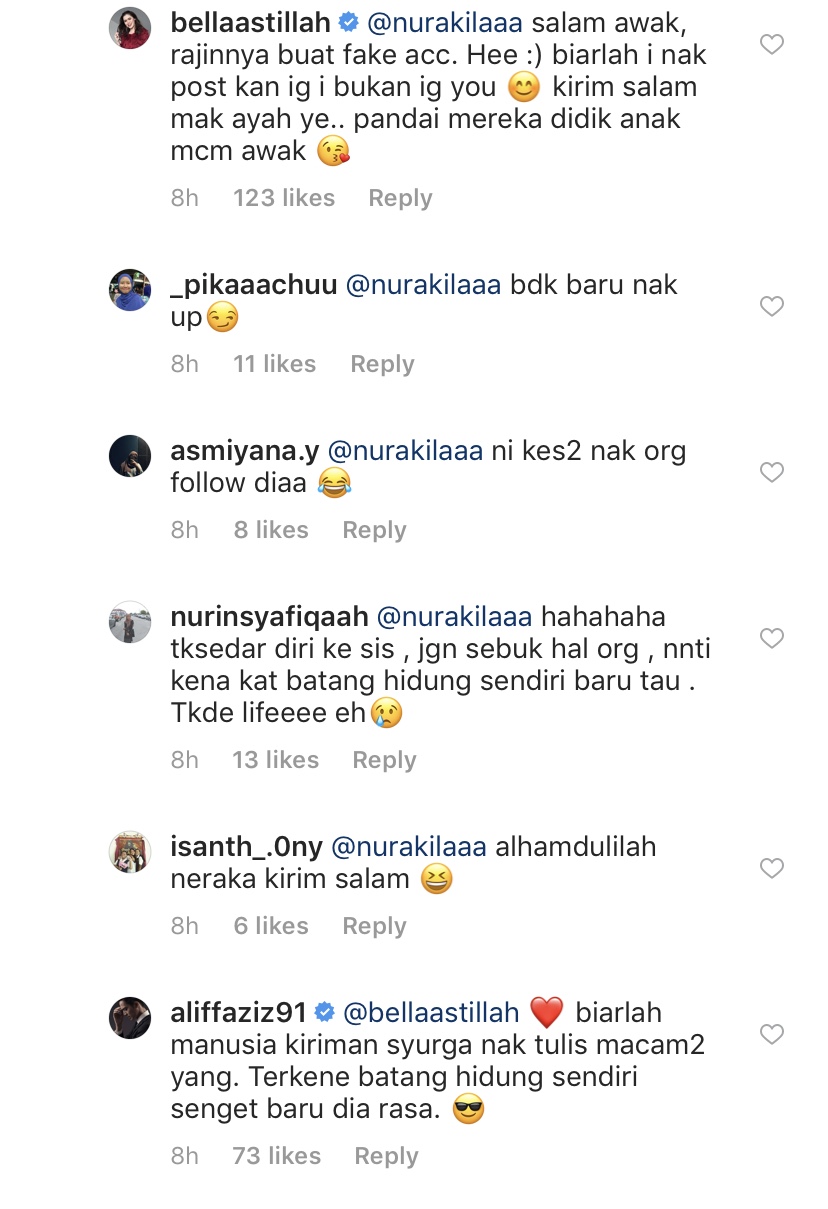The image size is (828, 1209).
Task: View the 123 likes on bellaastillah's comment
Action: 284,198
